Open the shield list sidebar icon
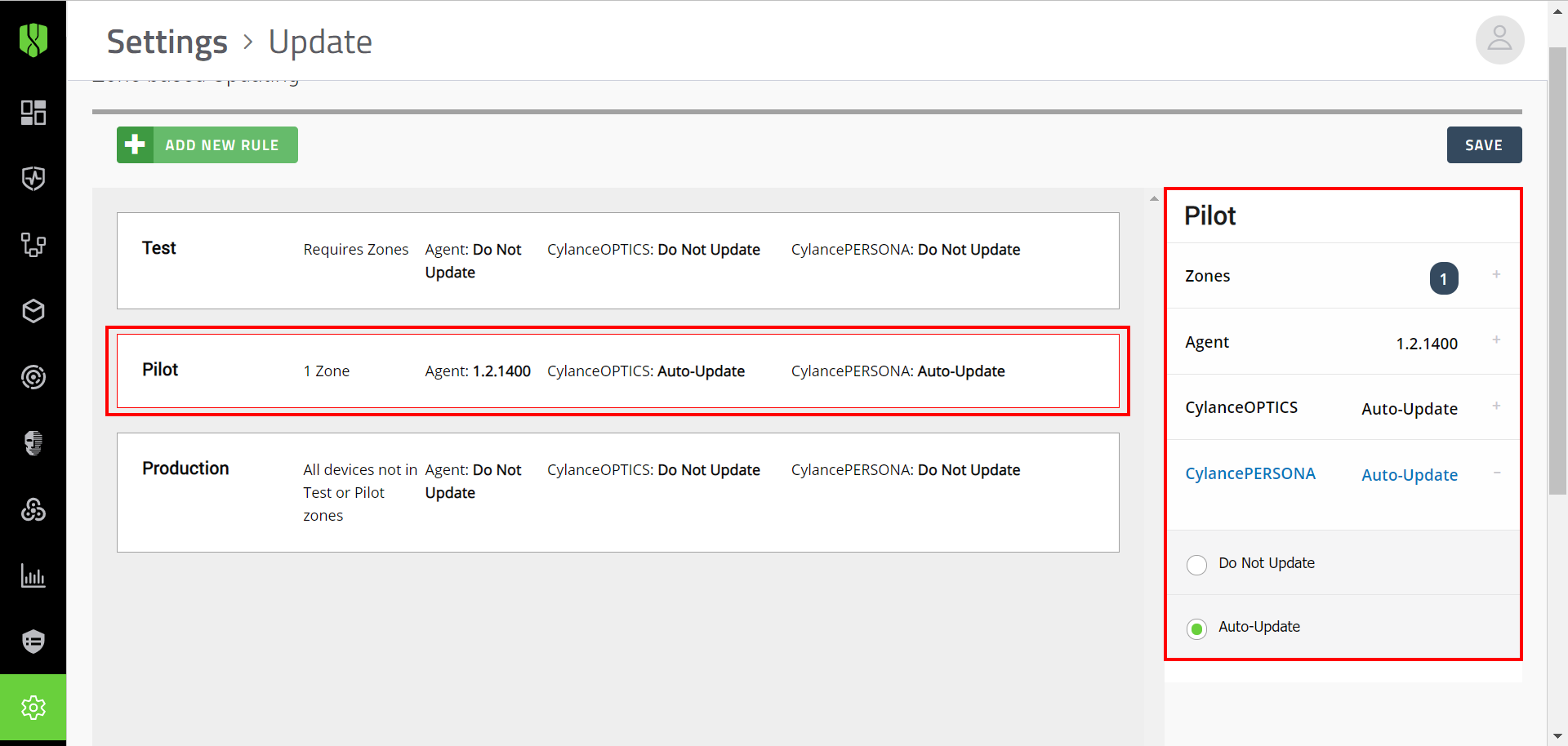Screen dimensions: 1568x746 pos(33,642)
